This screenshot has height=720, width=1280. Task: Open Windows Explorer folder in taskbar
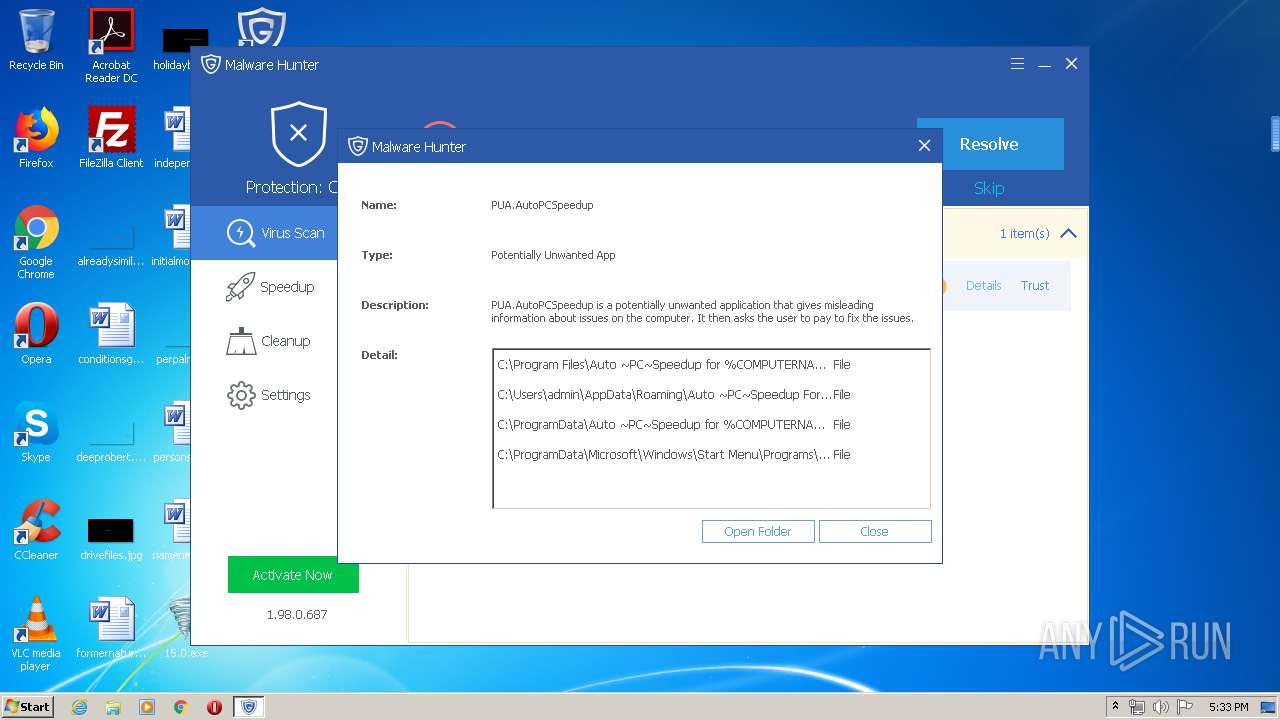113,707
